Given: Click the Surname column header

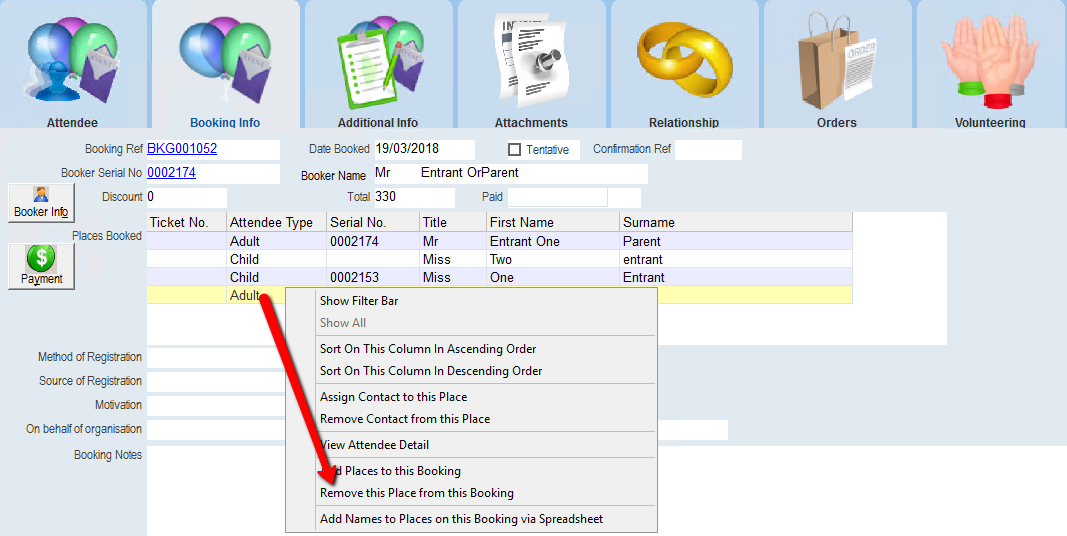Looking at the screenshot, I should tap(648, 223).
